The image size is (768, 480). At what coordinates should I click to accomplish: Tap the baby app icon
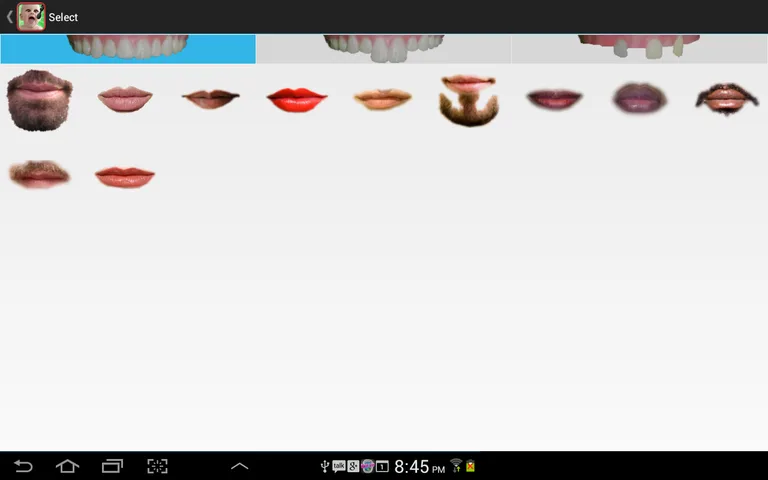[x=31, y=17]
